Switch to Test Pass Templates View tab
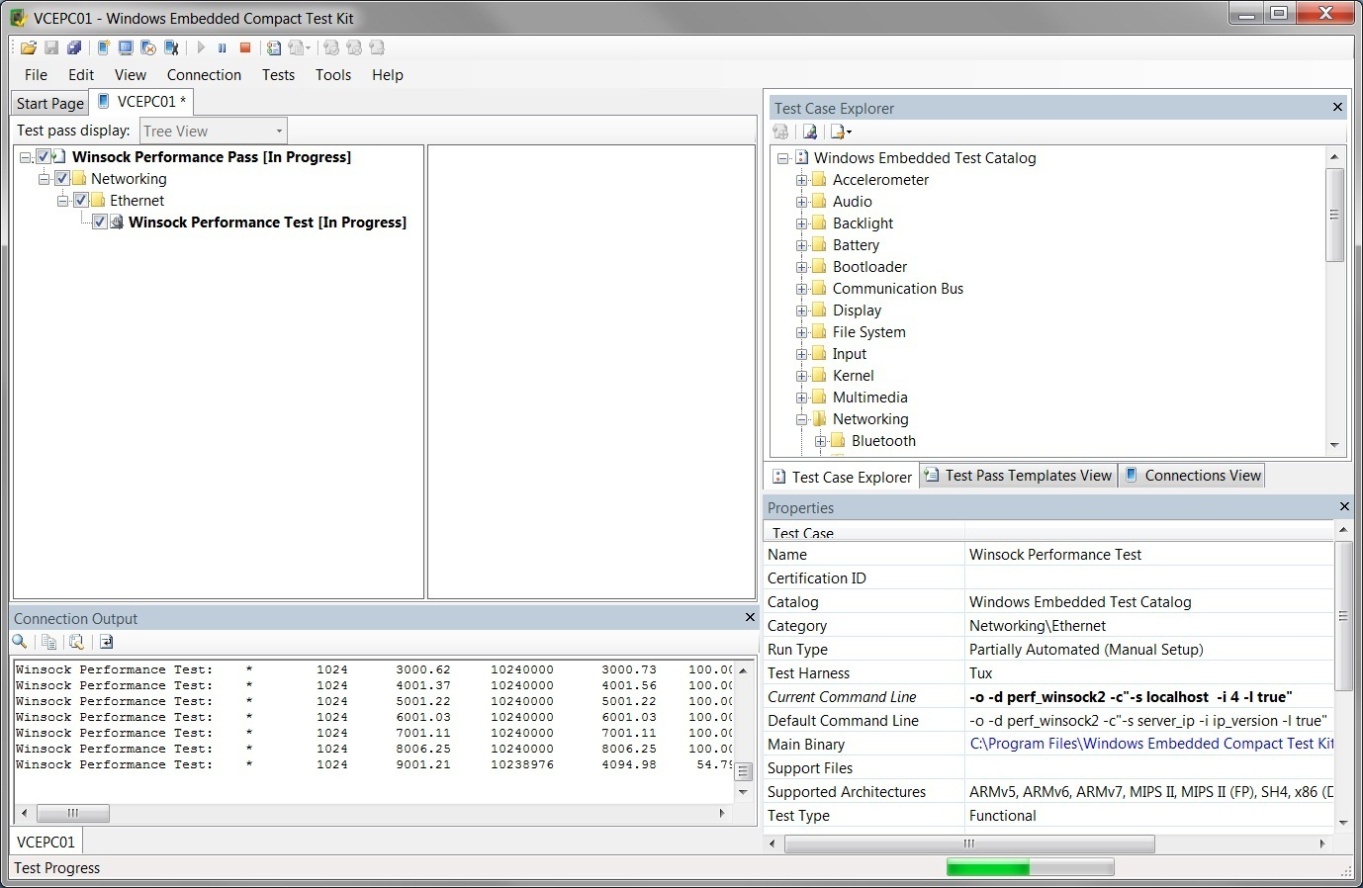The image size is (1363, 888). 1018,476
